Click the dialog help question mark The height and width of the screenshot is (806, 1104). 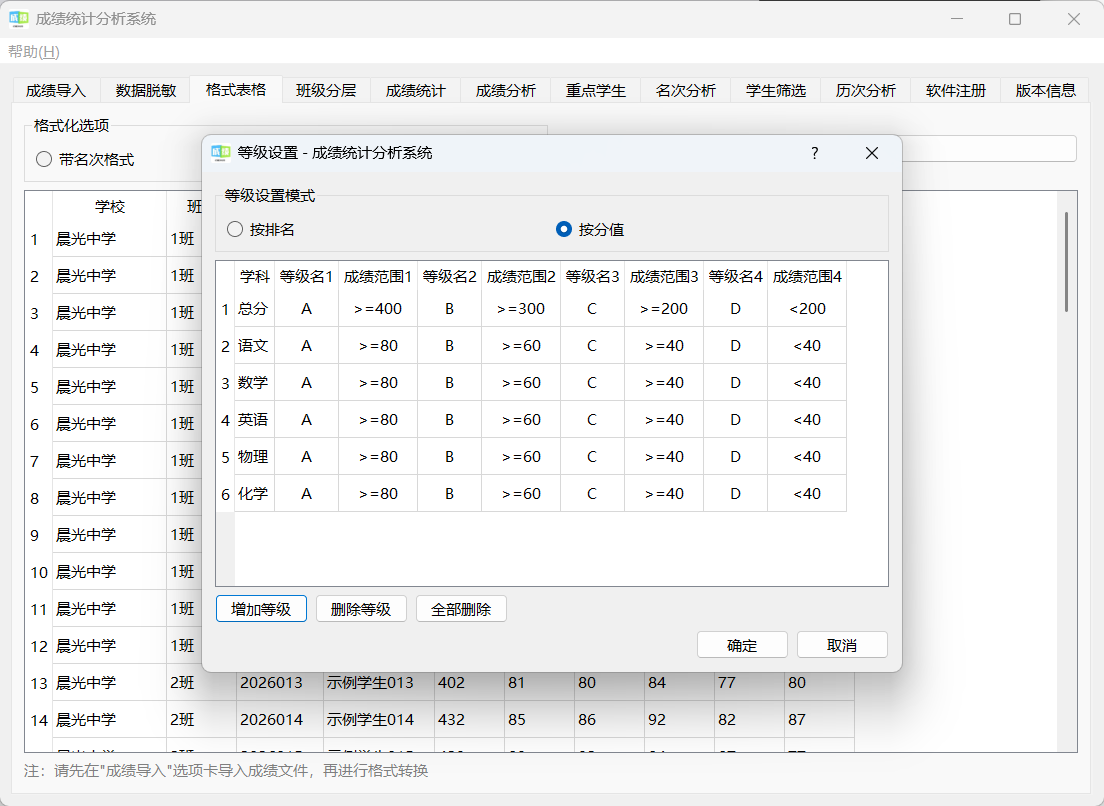click(815, 153)
